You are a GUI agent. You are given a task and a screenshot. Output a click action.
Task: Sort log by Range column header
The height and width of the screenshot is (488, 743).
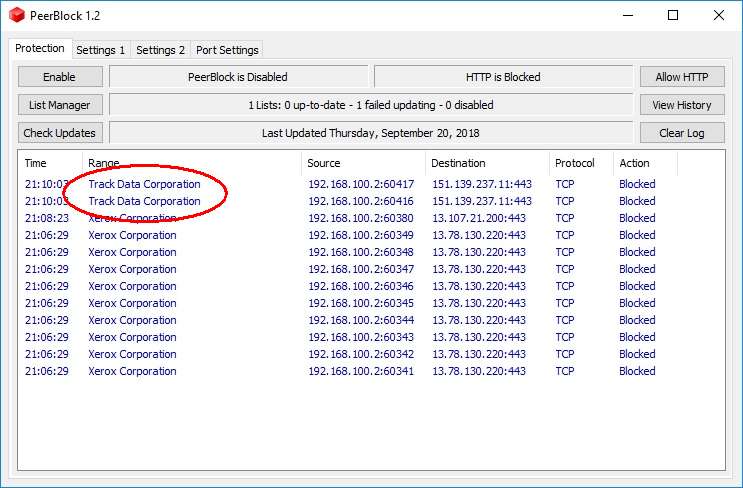[192, 163]
